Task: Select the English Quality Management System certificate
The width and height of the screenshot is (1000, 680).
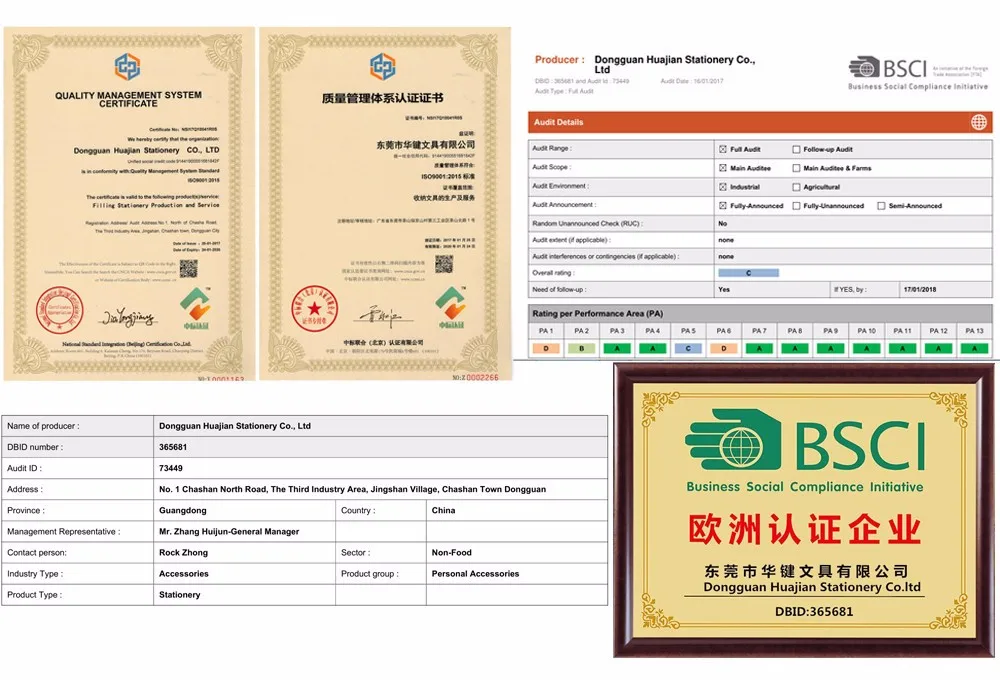Action: 129,203
